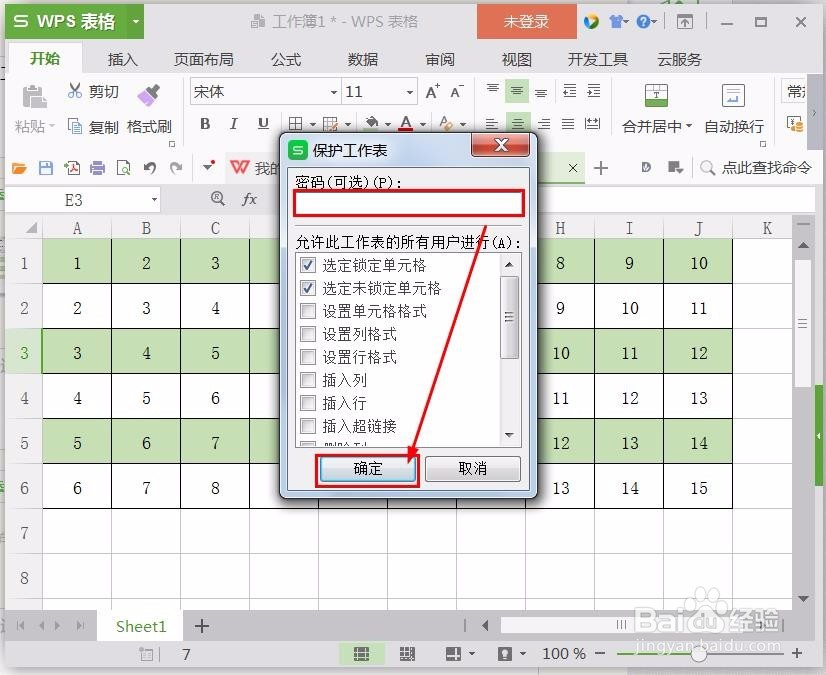Open the font size dropdown
This screenshot has height=675, width=826.
click(410, 92)
